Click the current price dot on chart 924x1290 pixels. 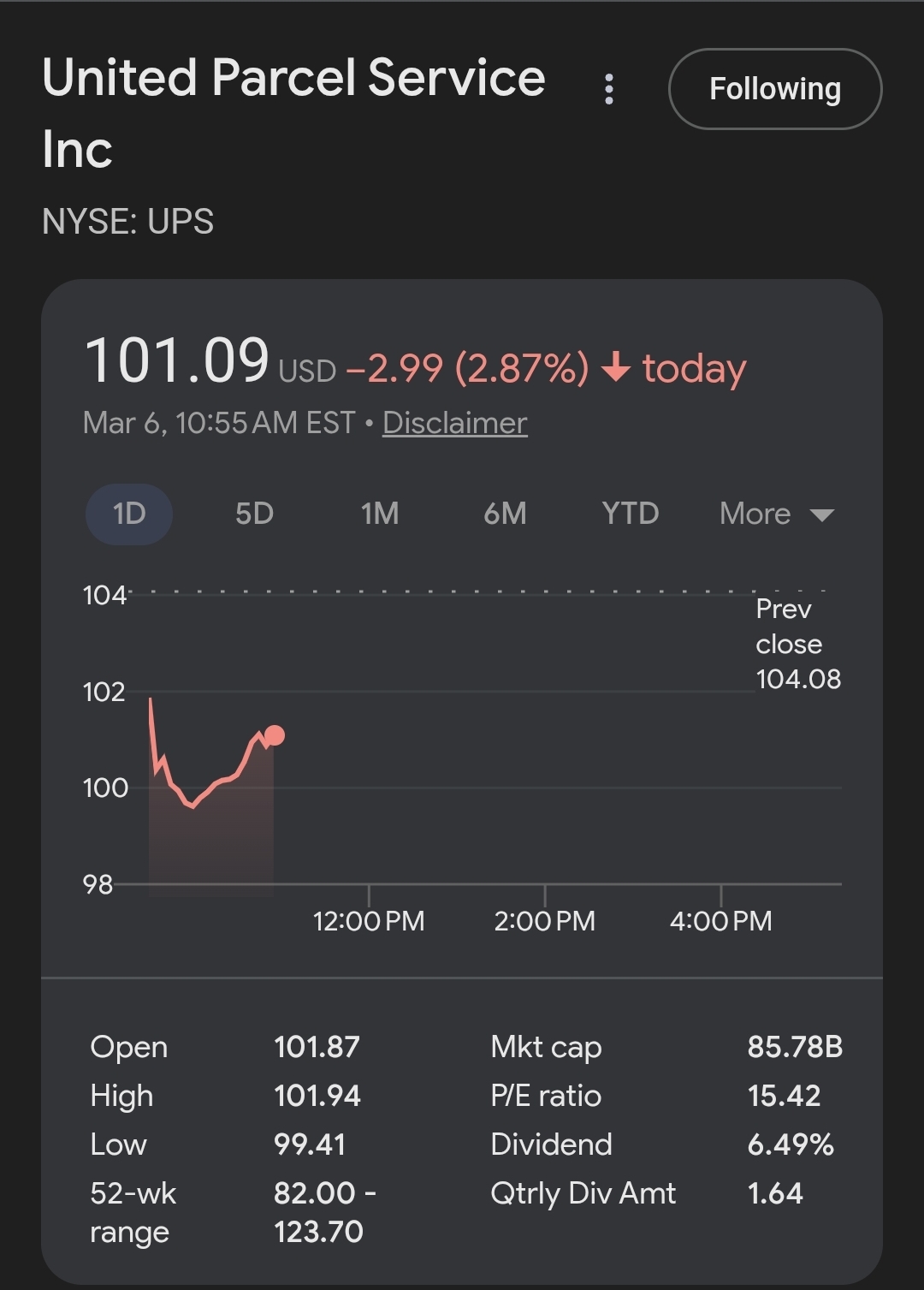275,735
